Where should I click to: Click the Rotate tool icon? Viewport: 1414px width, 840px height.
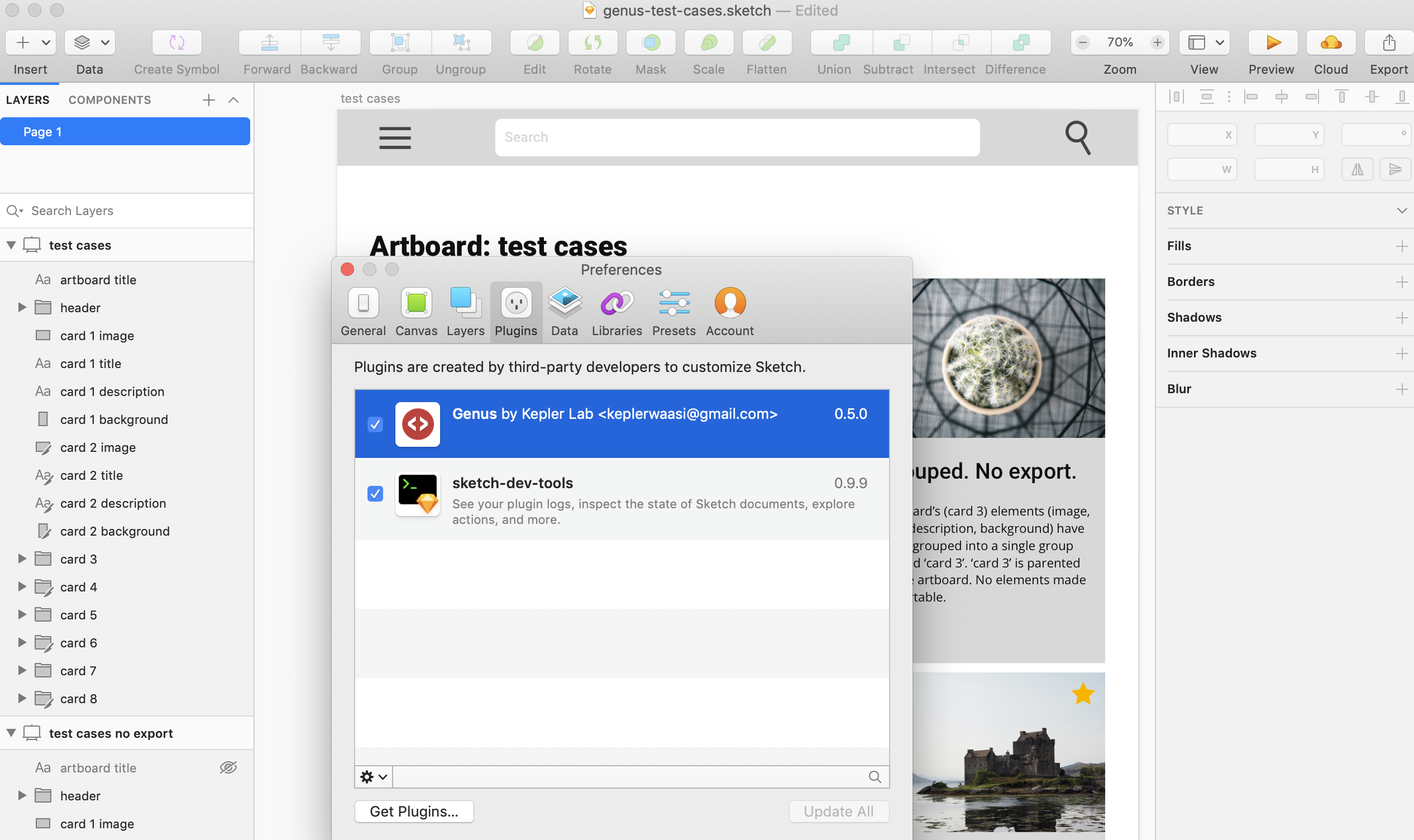point(593,42)
